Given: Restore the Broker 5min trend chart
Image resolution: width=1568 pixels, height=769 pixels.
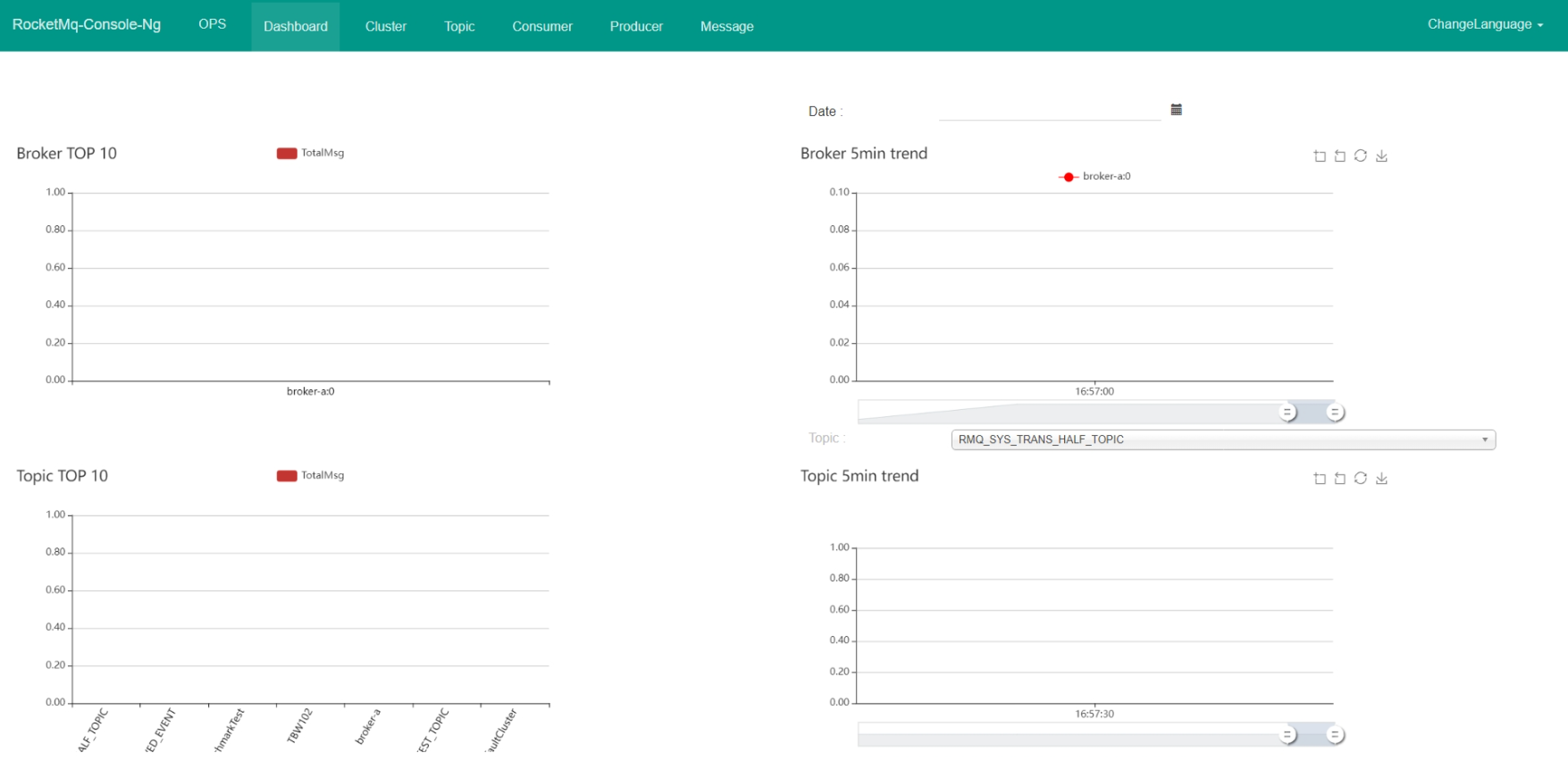Looking at the screenshot, I should 1361,156.
